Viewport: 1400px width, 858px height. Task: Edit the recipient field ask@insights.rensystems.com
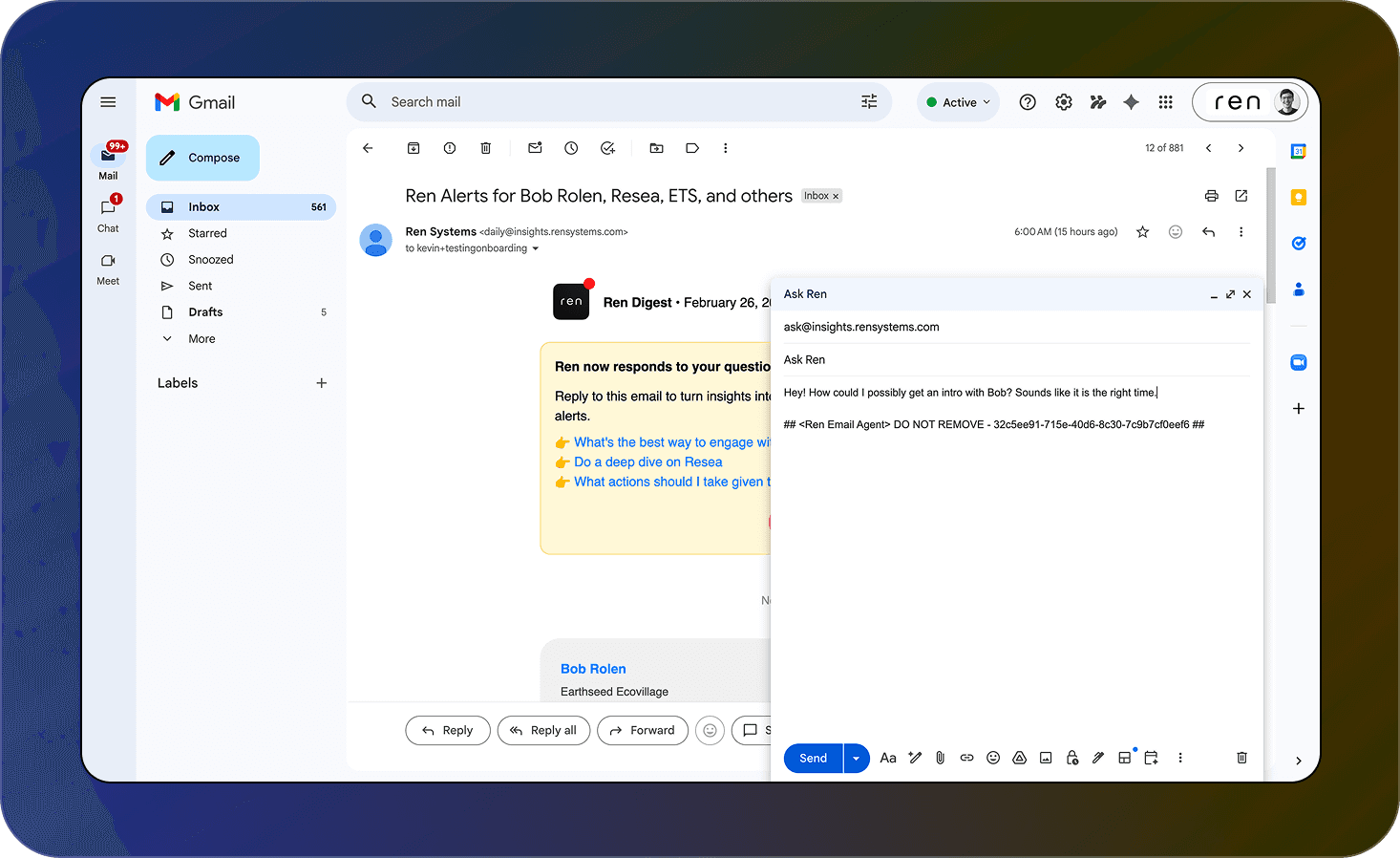1016,327
